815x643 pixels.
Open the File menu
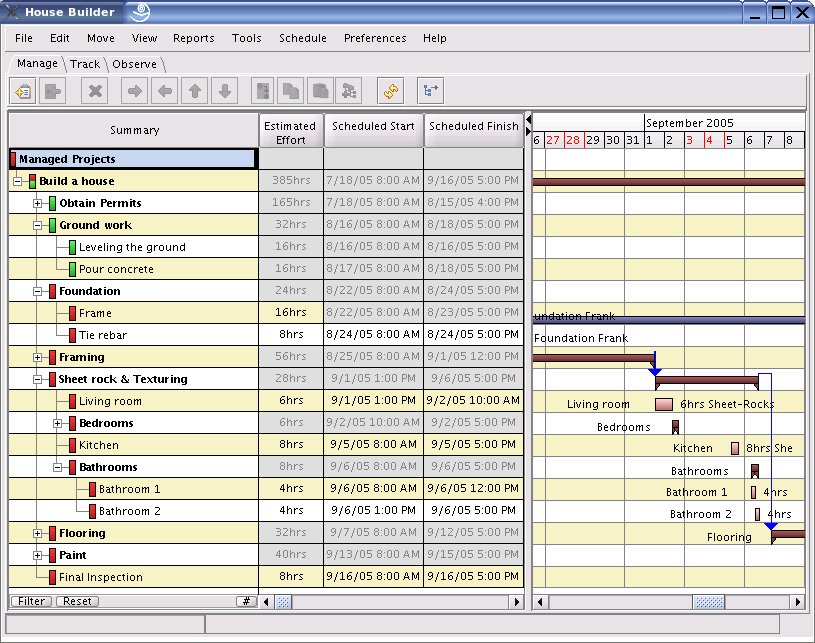pos(23,38)
